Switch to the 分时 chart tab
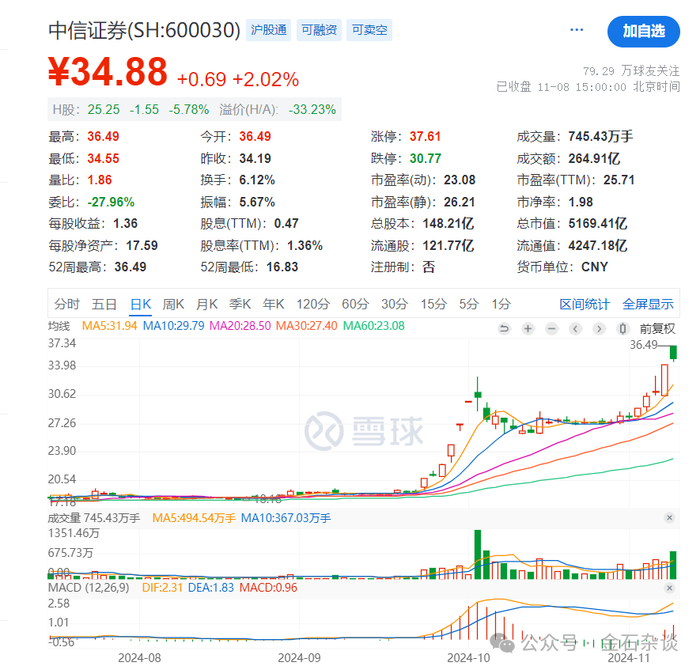This screenshot has width=700, height=670. (x=67, y=304)
